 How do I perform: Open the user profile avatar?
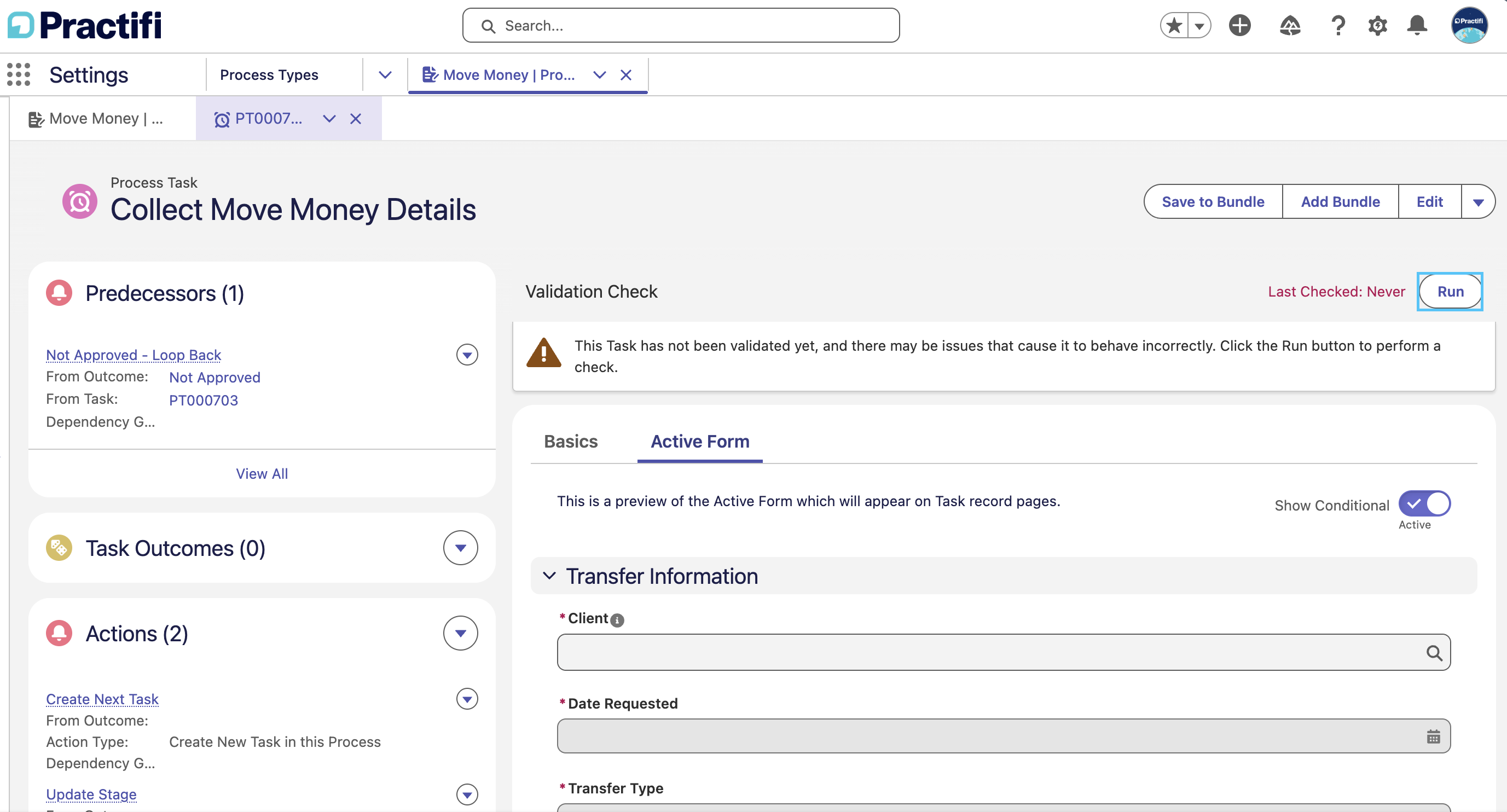[1469, 26]
